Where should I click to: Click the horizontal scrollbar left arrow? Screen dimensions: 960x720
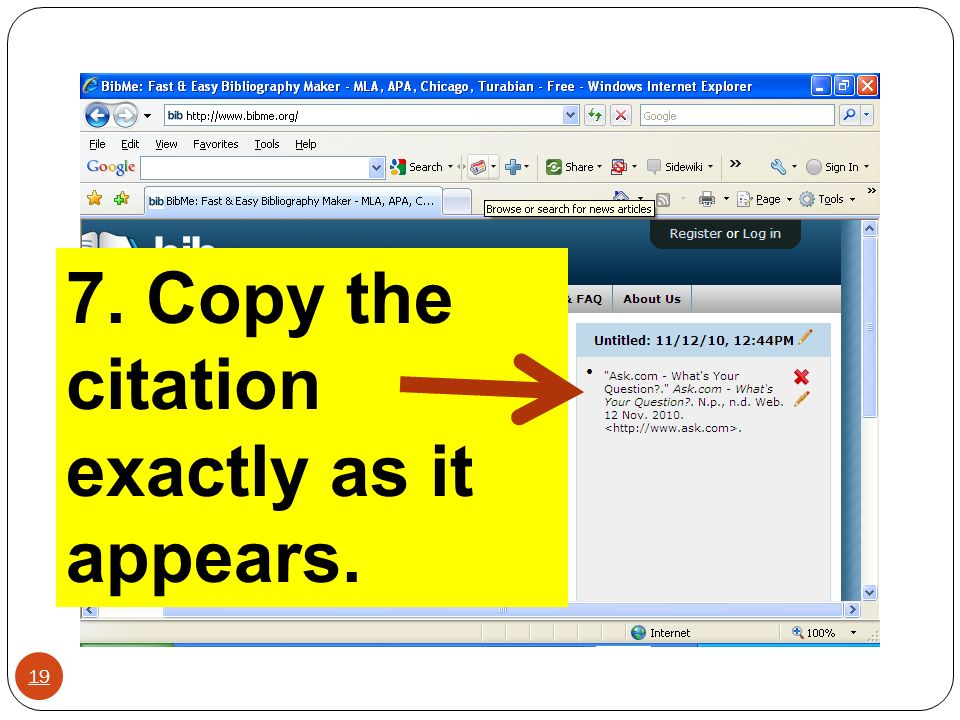(x=90, y=610)
